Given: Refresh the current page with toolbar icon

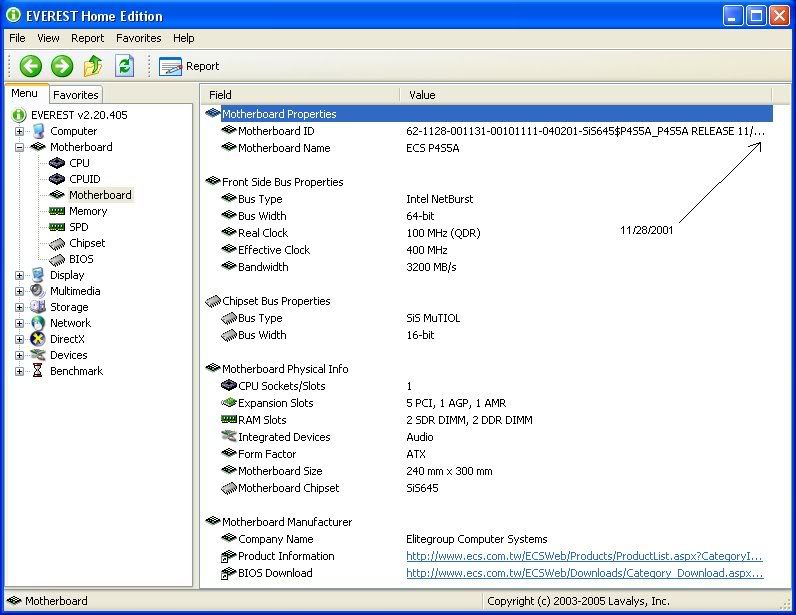Looking at the screenshot, I should click(124, 66).
